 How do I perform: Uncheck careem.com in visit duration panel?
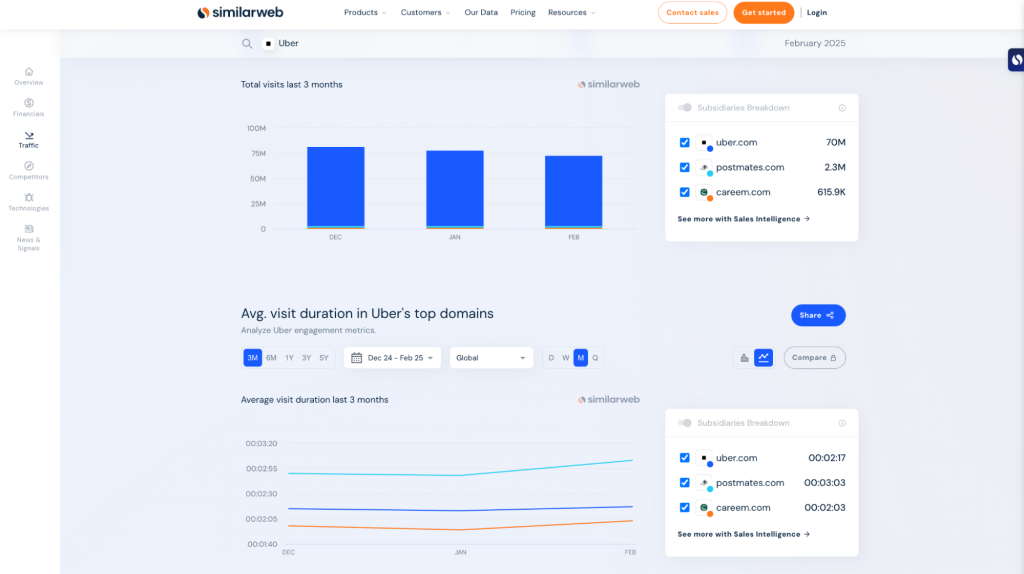(684, 507)
